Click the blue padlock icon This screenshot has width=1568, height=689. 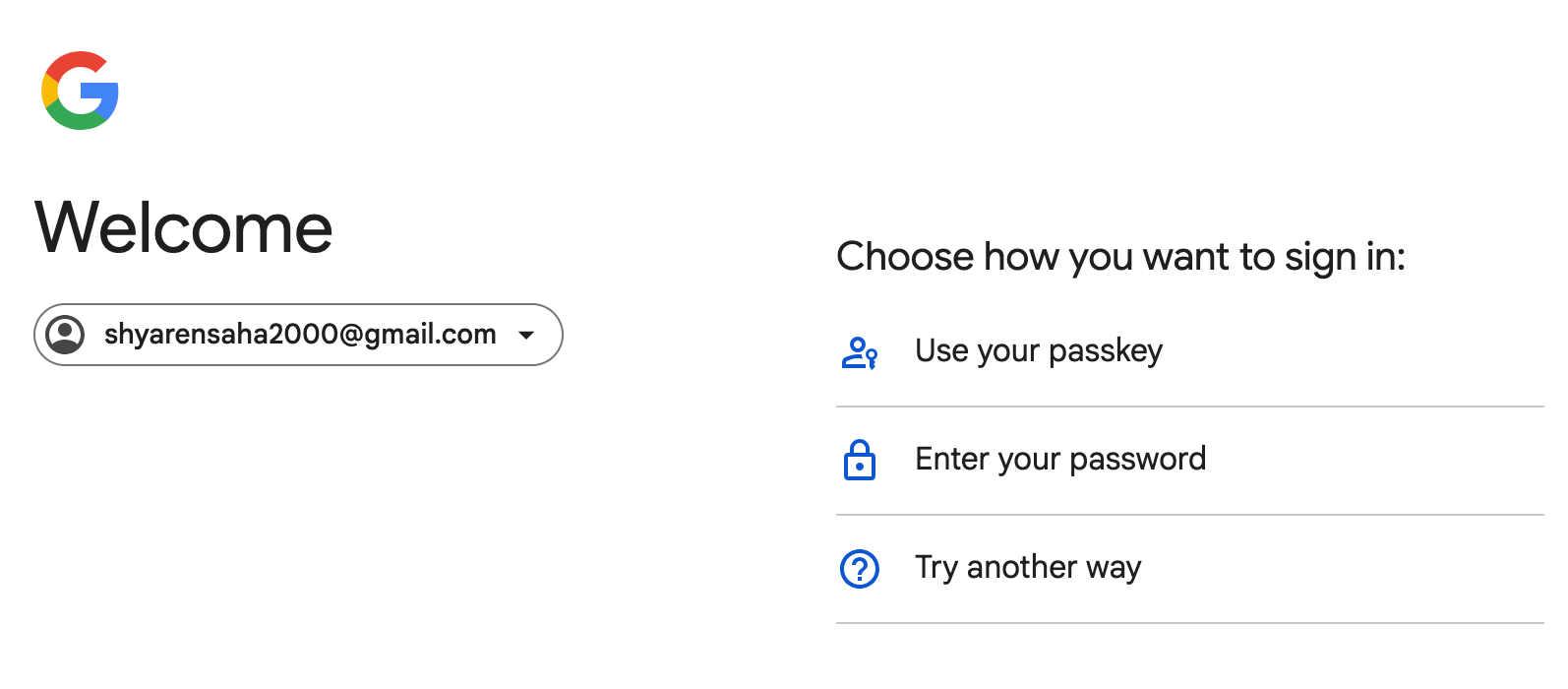coord(859,460)
